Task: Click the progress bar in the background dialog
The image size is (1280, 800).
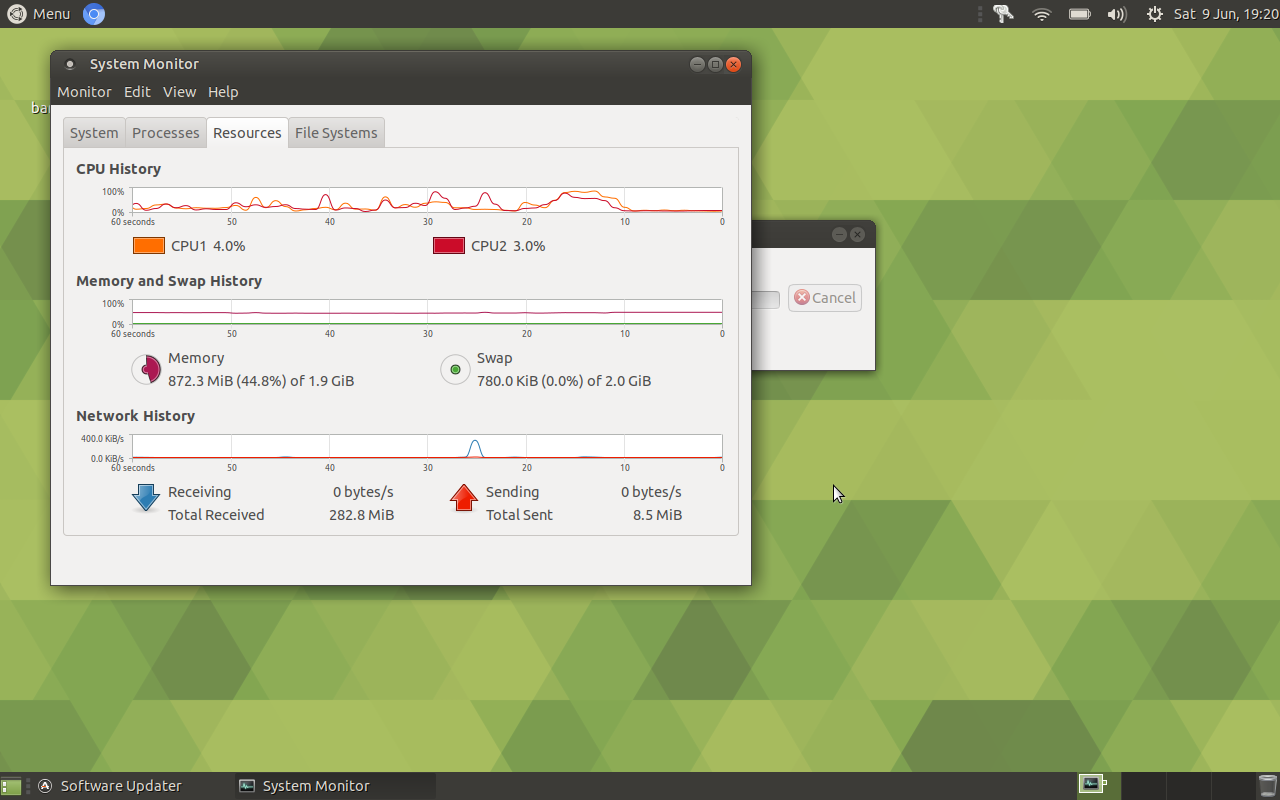Action: tap(765, 300)
